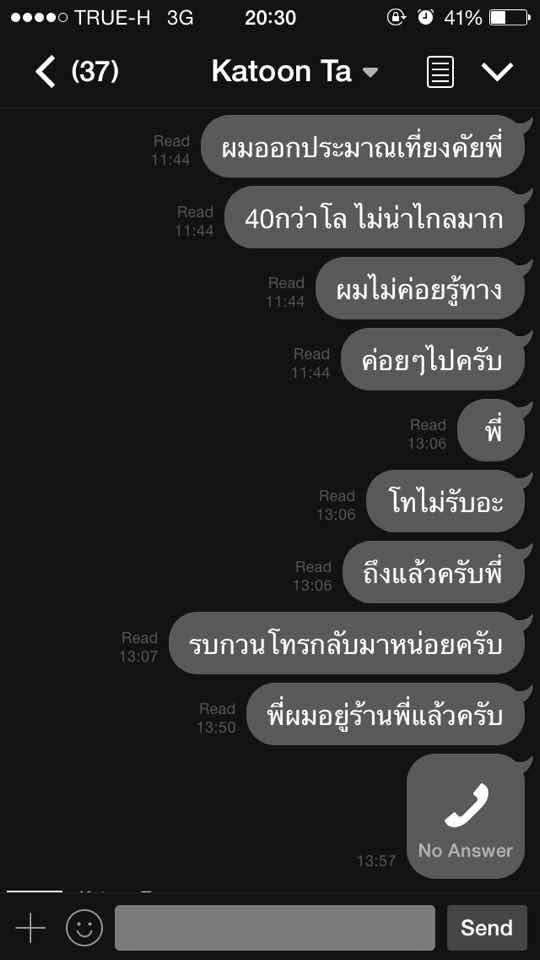Select the message ค่อยๆไปครับ
Image resolution: width=540 pixels, height=960 pixels.
click(433, 359)
